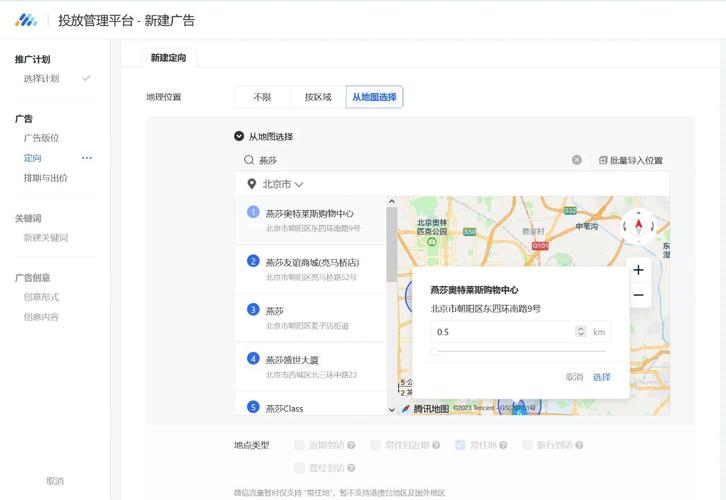Screen dimensions: 726x500
Task: Click 选择 to confirm the location
Action: (x=601, y=377)
